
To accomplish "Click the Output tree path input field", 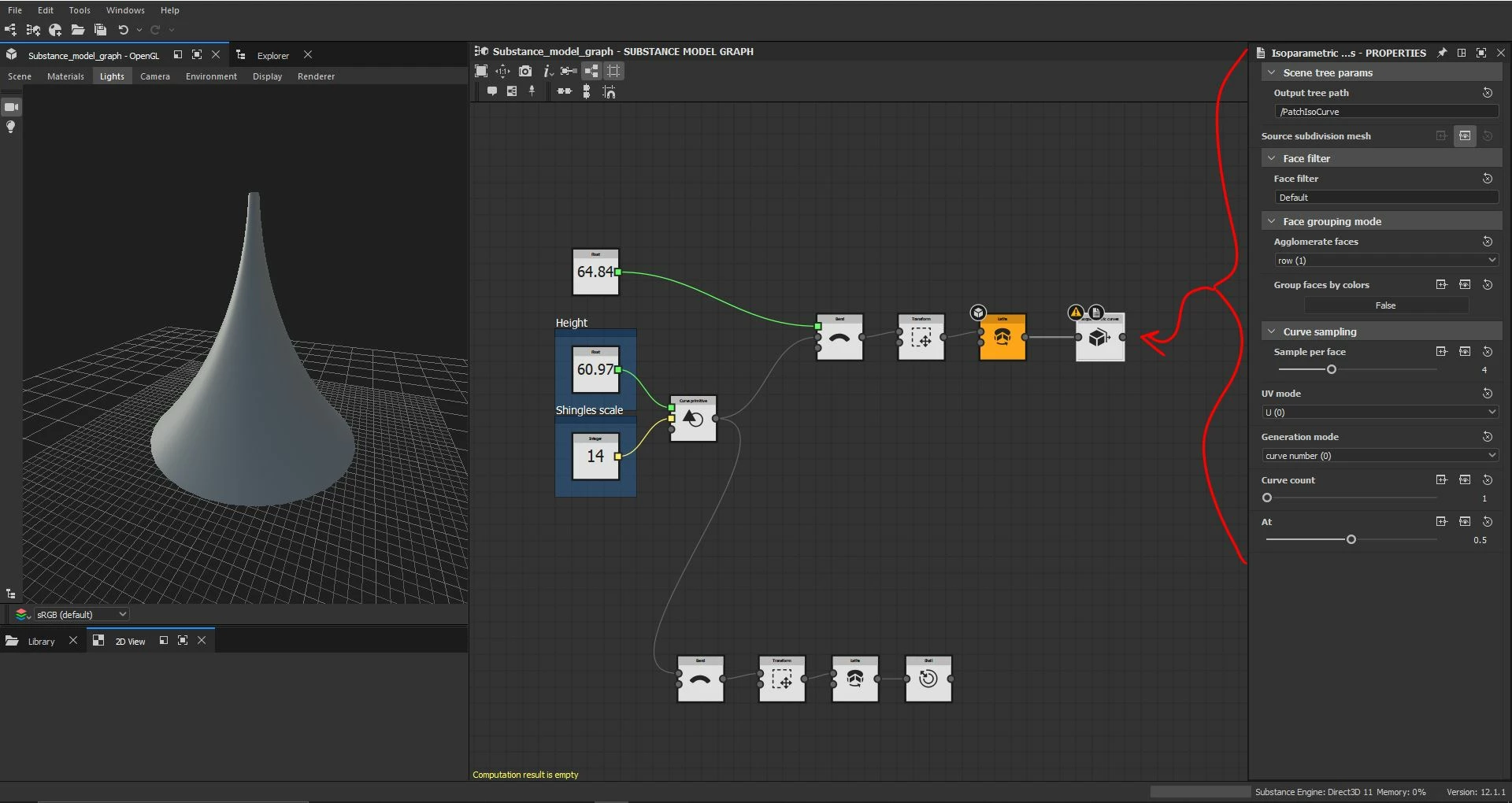I will tap(1386, 112).
